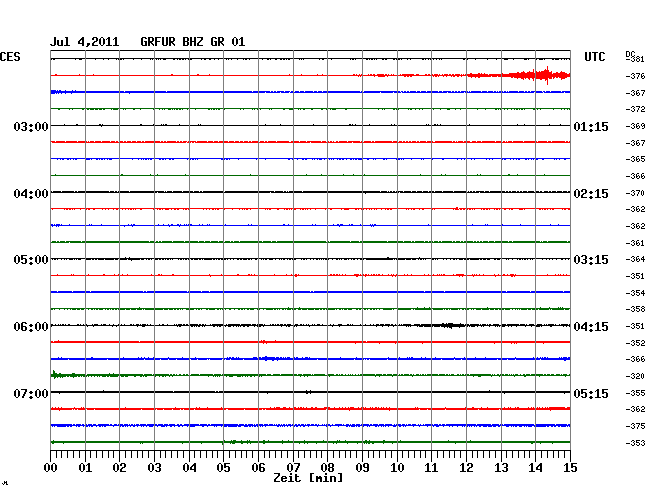The image size is (650, 494).
Task: Select the "14" minute axis tick label
Action: [535, 467]
